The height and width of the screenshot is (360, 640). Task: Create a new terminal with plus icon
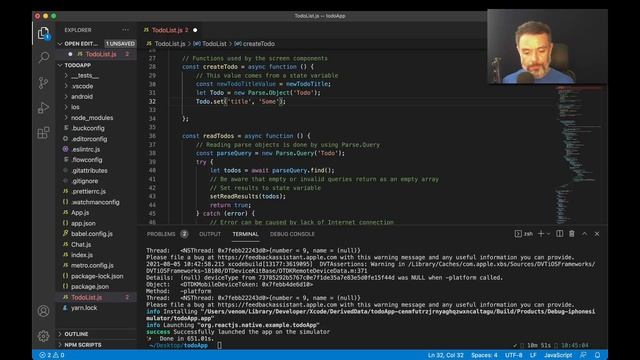(541, 234)
